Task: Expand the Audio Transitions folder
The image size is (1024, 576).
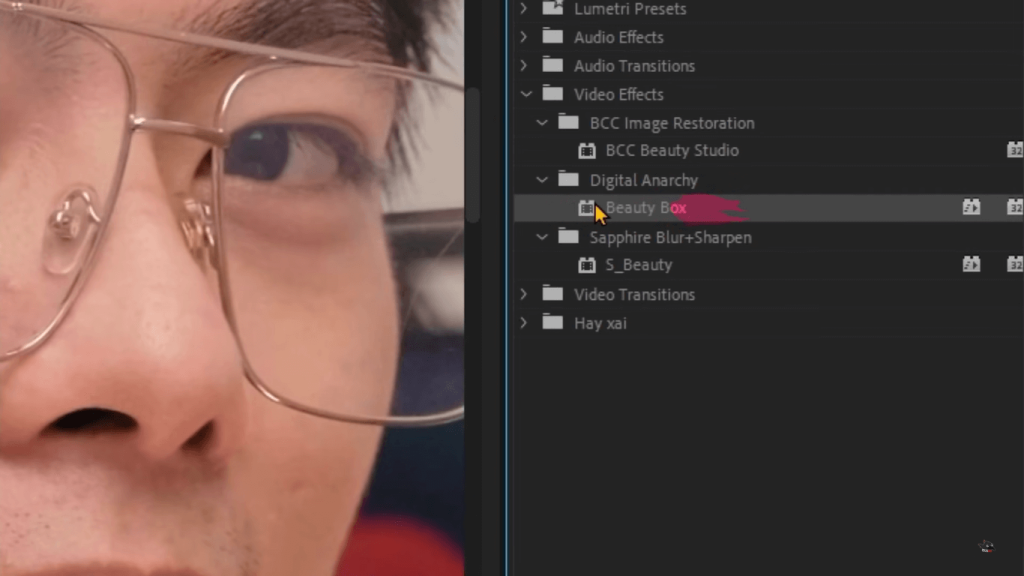Action: point(523,65)
